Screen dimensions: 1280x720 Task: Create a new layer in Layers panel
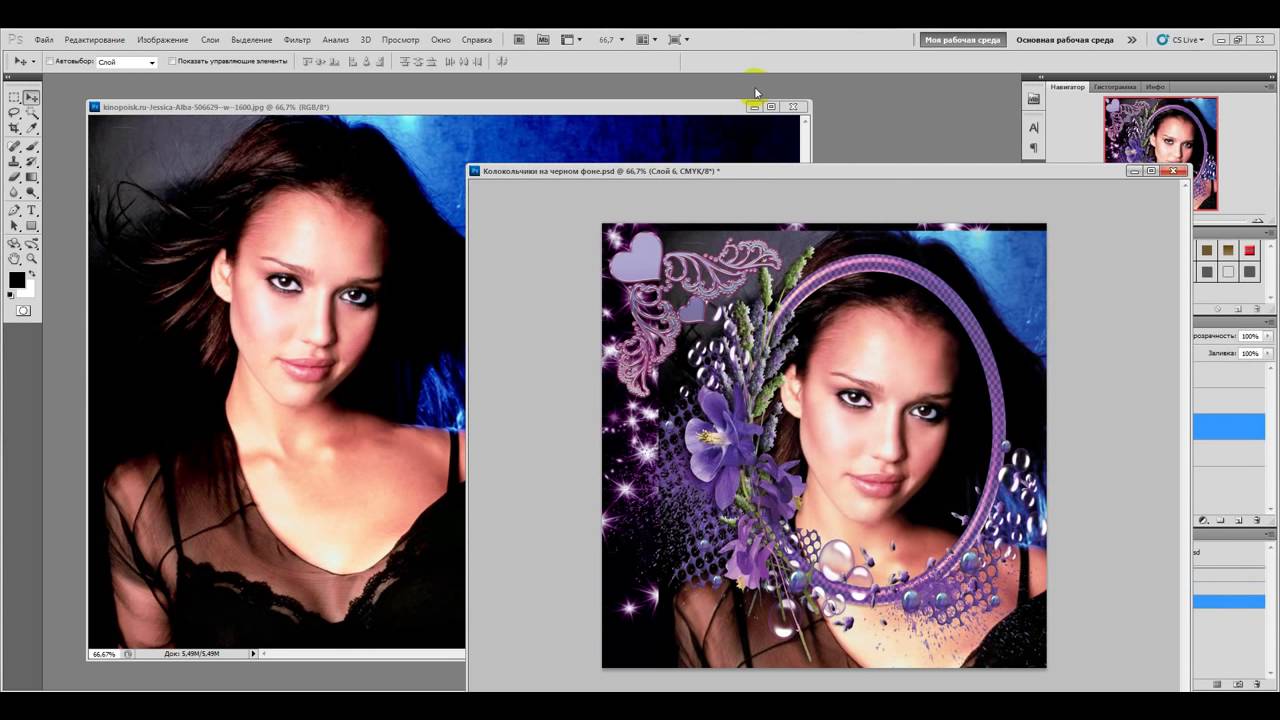(x=1239, y=521)
